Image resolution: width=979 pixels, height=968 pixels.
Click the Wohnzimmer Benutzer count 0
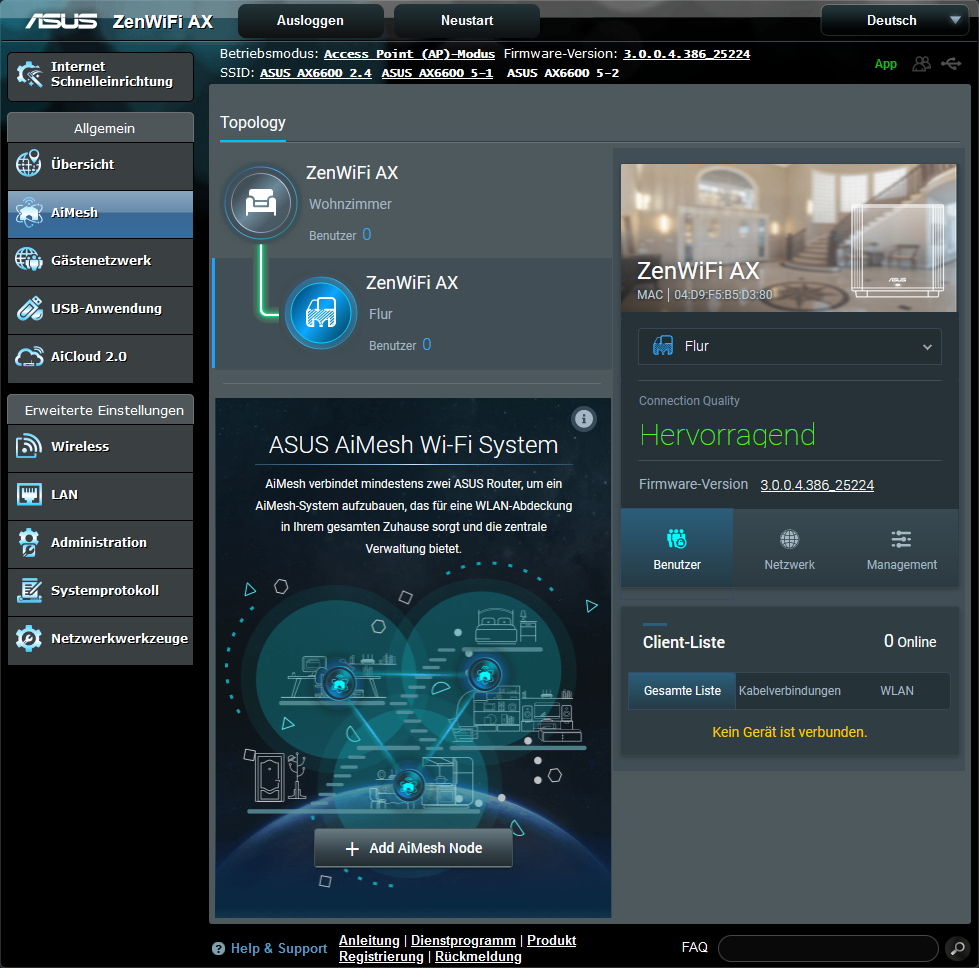[367, 234]
